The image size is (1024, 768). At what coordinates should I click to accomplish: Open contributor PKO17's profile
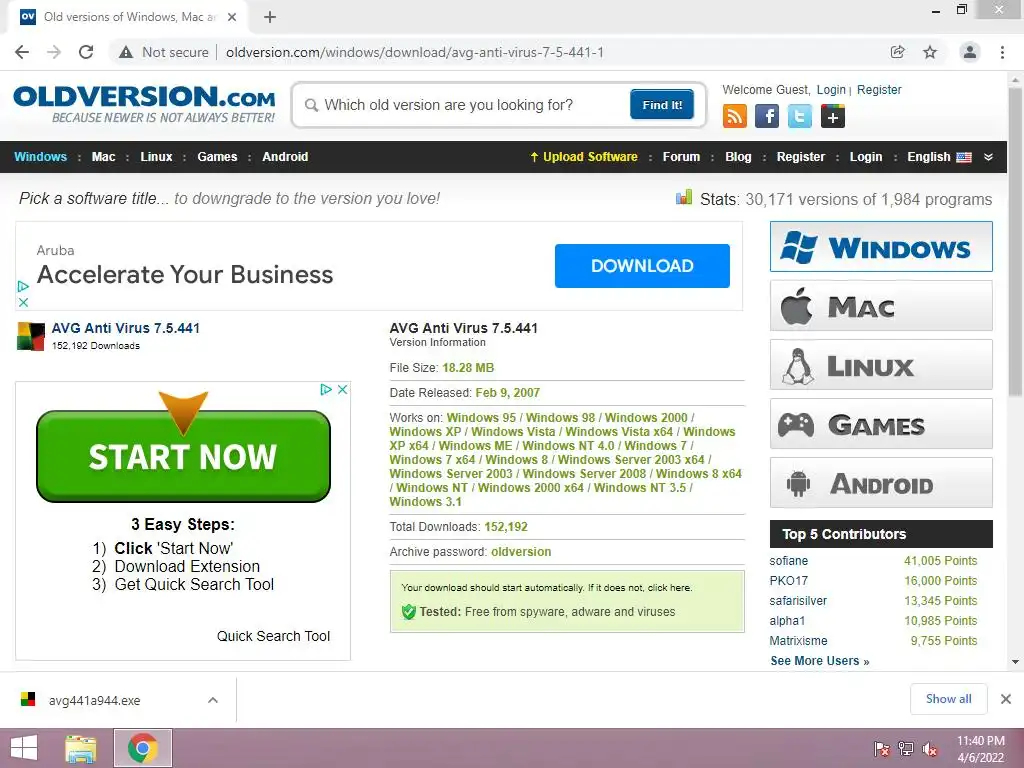[788, 581]
